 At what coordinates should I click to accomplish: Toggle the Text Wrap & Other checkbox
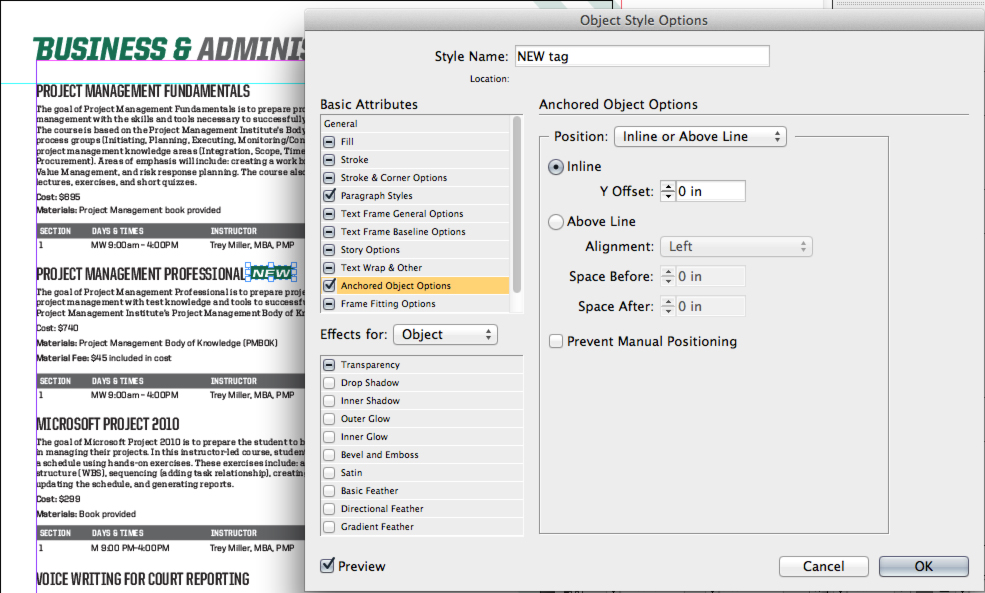click(329, 268)
